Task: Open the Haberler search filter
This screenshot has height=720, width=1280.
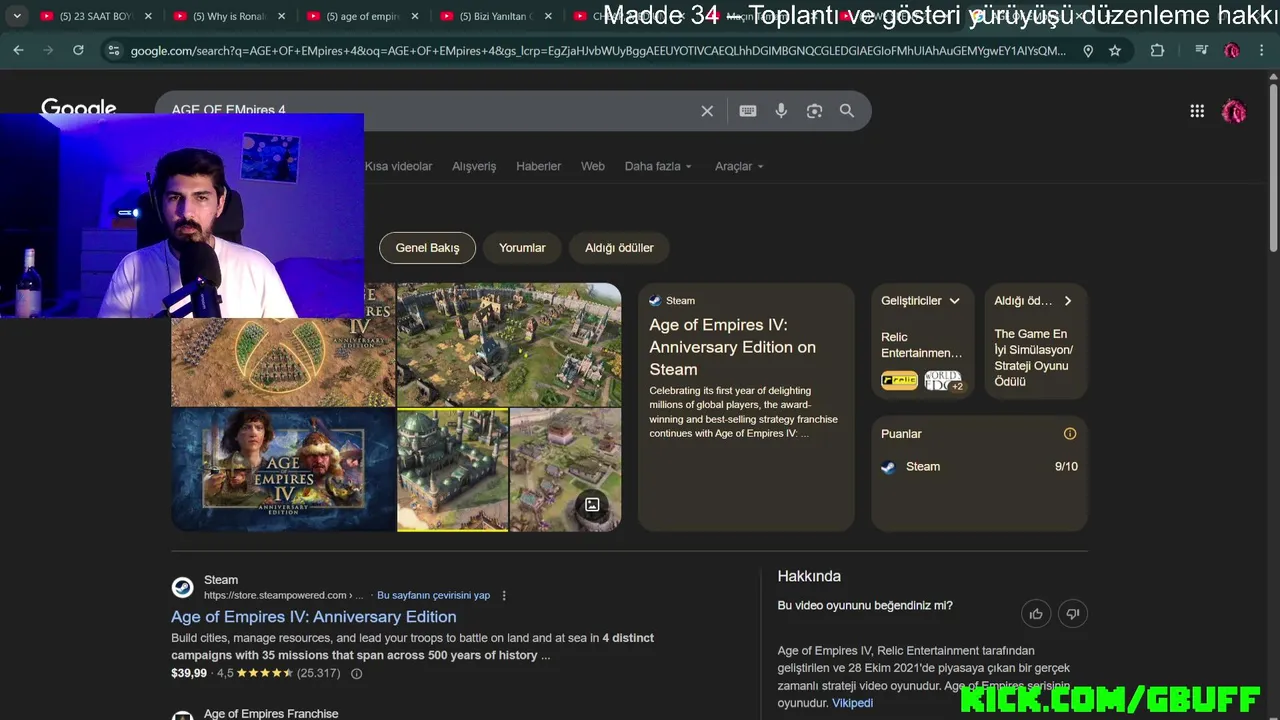Action: [538, 166]
